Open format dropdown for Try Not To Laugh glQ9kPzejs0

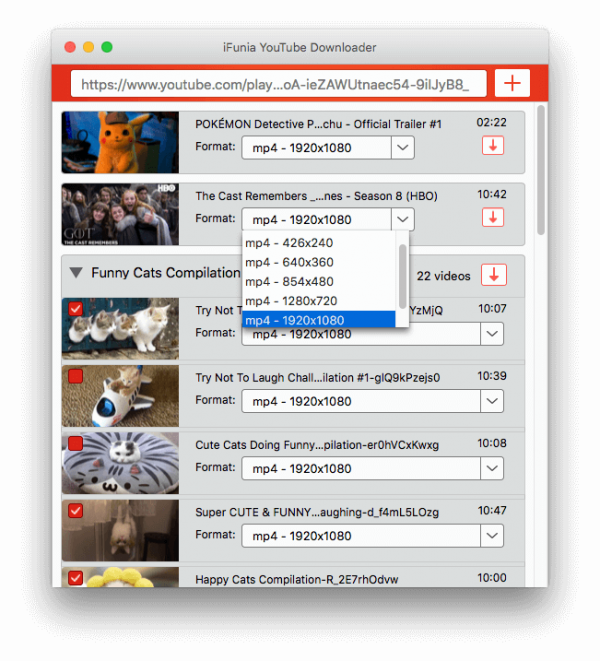pyautogui.click(x=492, y=401)
